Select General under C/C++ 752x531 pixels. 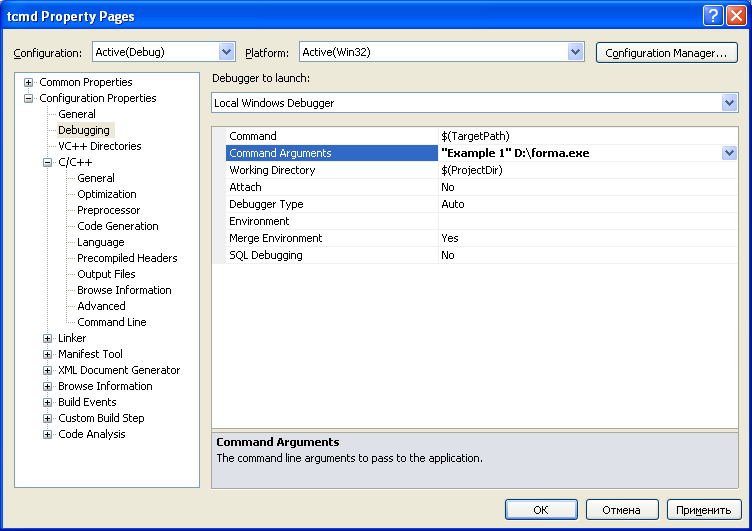point(96,178)
